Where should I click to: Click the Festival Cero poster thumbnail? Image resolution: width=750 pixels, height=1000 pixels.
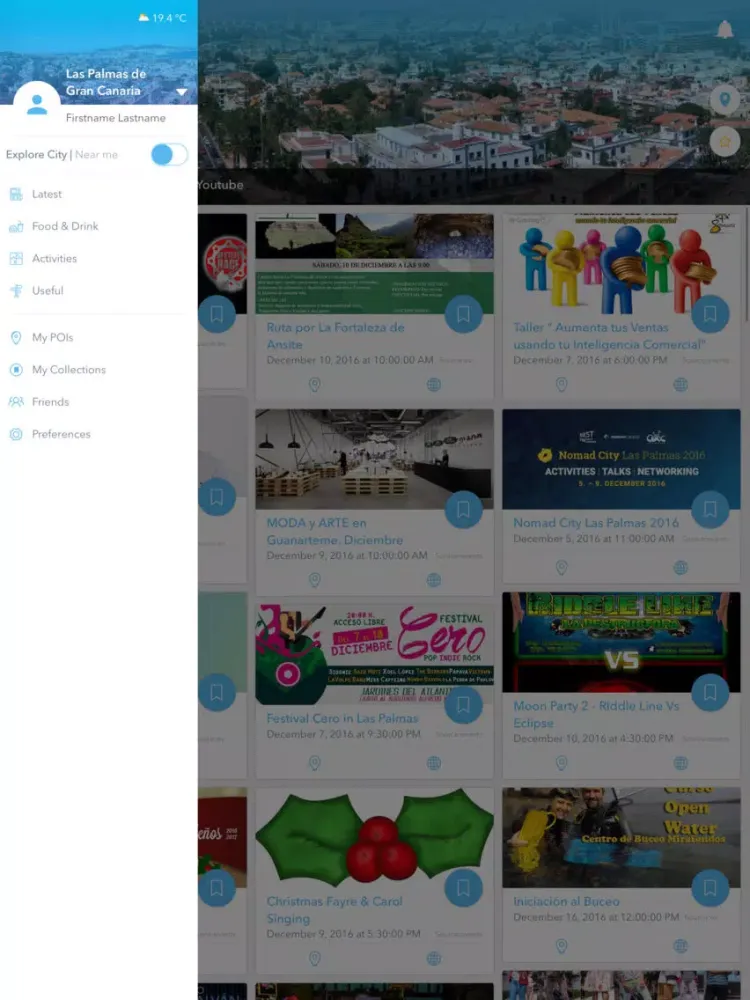pos(374,655)
